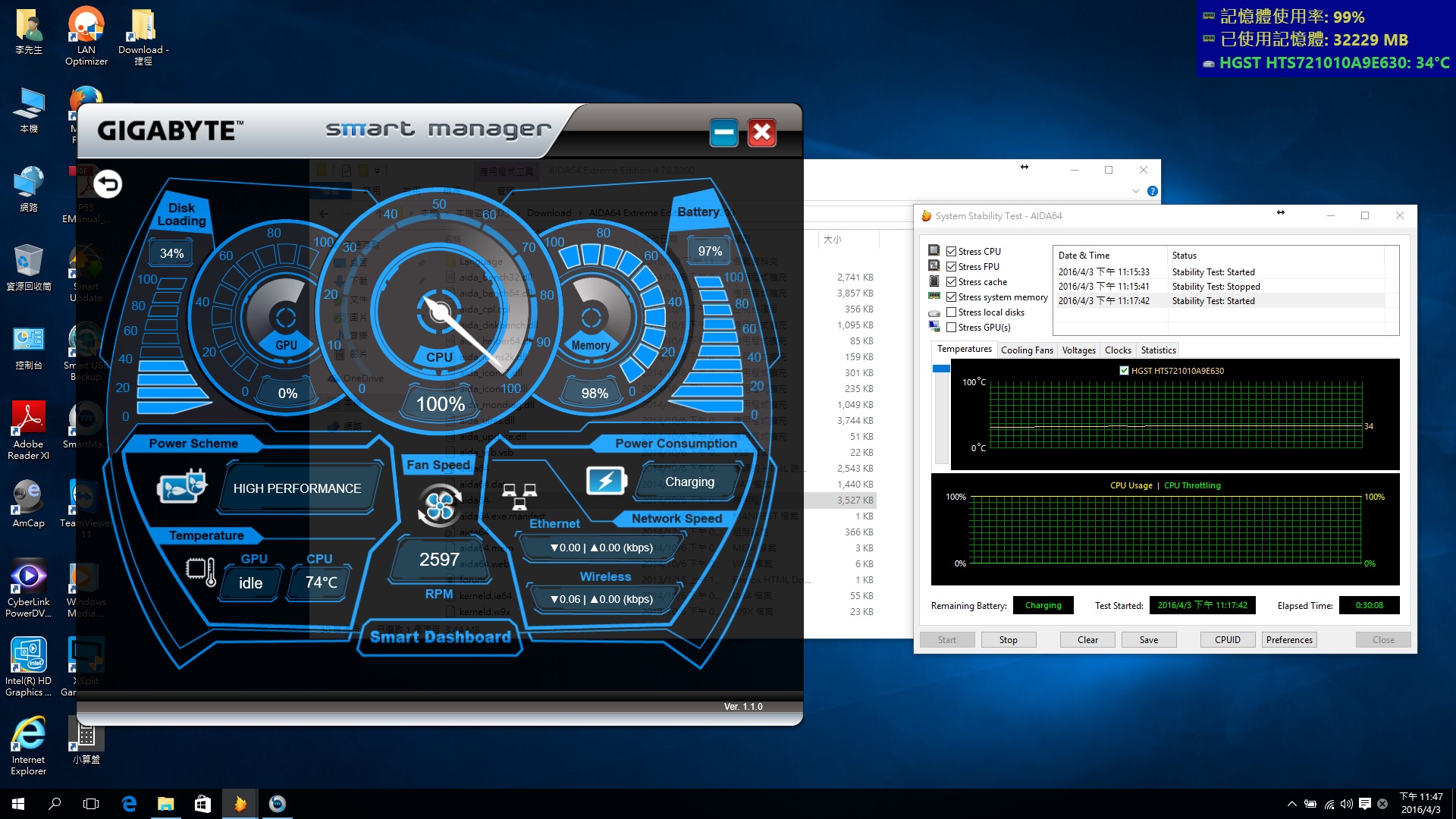The height and width of the screenshot is (819, 1456).
Task: Open Preferences in Stability Test
Action: 1289,640
